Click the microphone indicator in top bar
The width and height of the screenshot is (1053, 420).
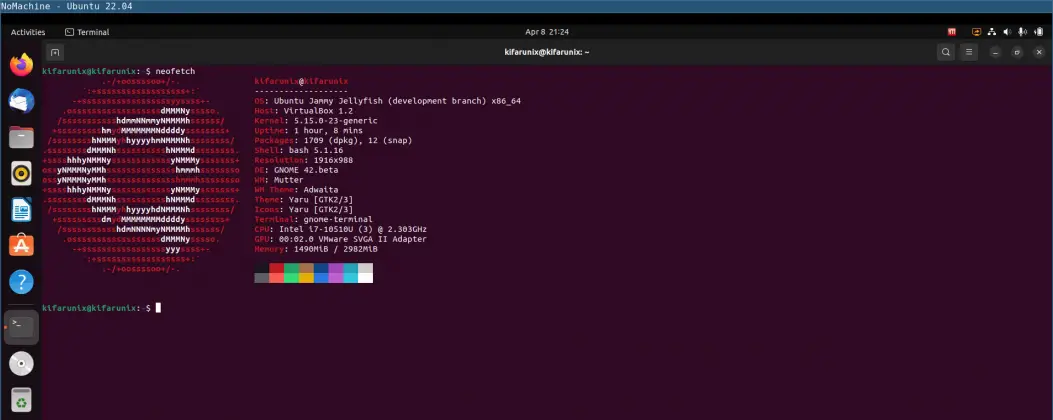(1022, 32)
